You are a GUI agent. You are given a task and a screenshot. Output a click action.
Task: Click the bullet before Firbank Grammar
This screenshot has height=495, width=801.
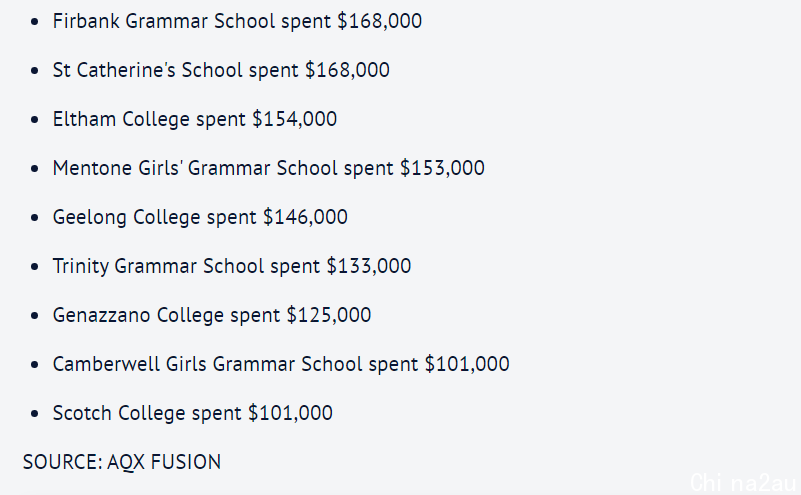click(x=34, y=22)
